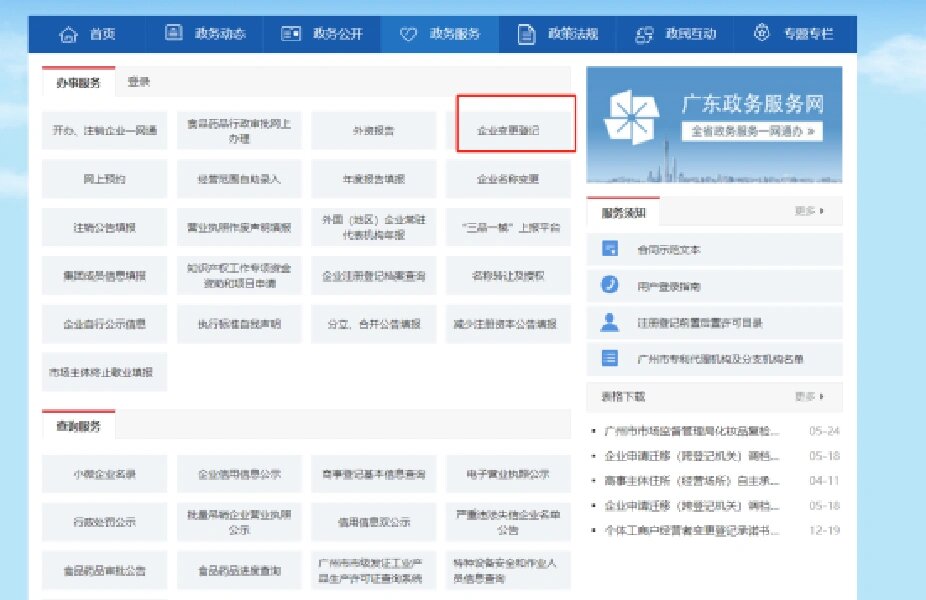Open 食品药品进度查询
The width and height of the screenshot is (926, 600).
[239, 570]
